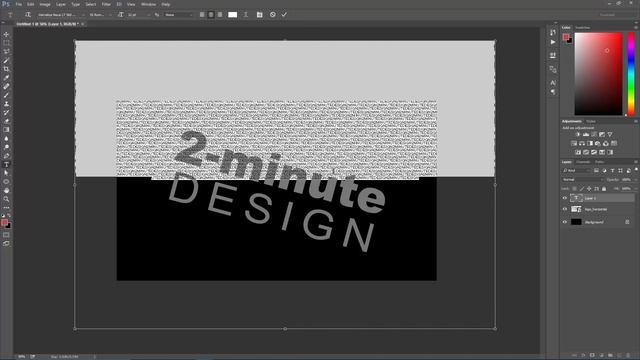Open the Warp Text dialog
Viewport: 640px width, 360px height.
tap(246, 15)
